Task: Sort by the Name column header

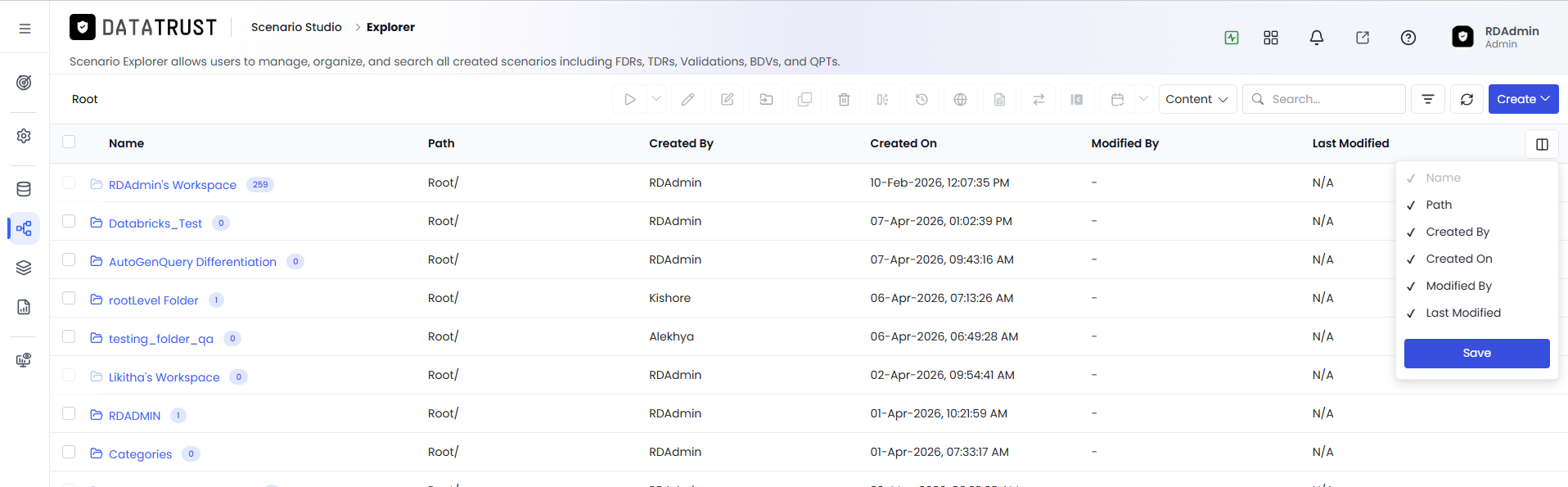Action: point(126,143)
